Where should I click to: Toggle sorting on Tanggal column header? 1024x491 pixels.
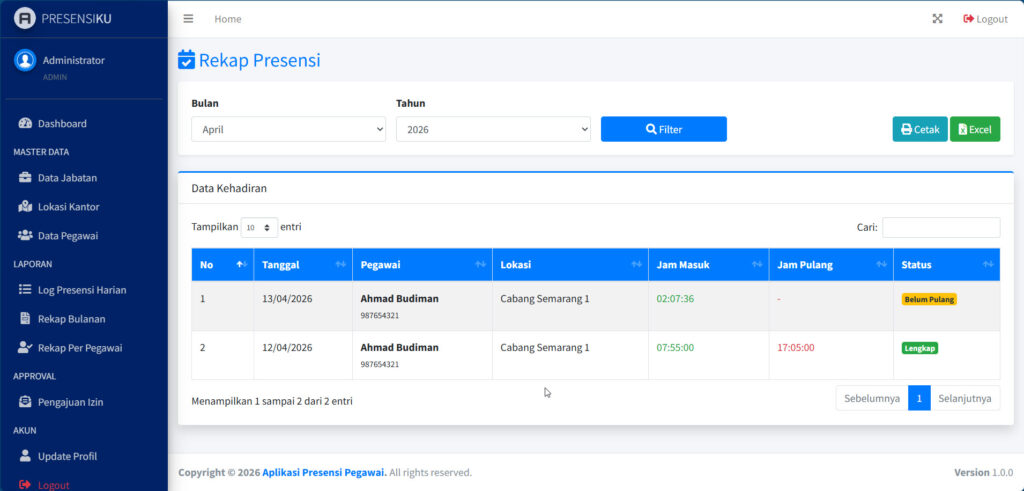[302, 265]
